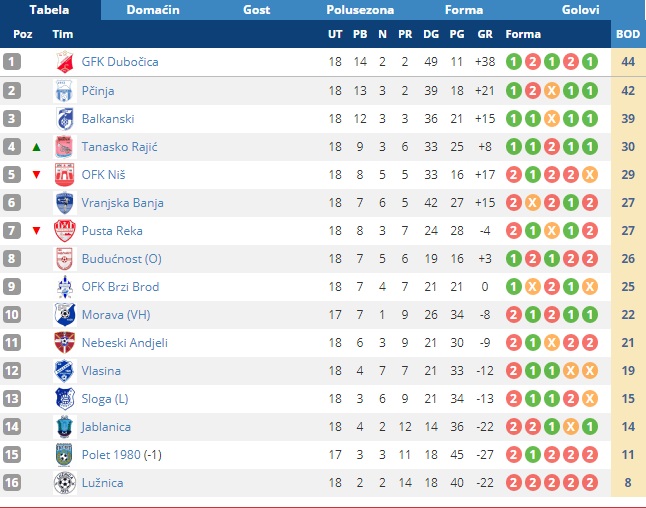Switch to the Domaćin tab
Viewport: 646px width, 508px height.
click(x=152, y=10)
